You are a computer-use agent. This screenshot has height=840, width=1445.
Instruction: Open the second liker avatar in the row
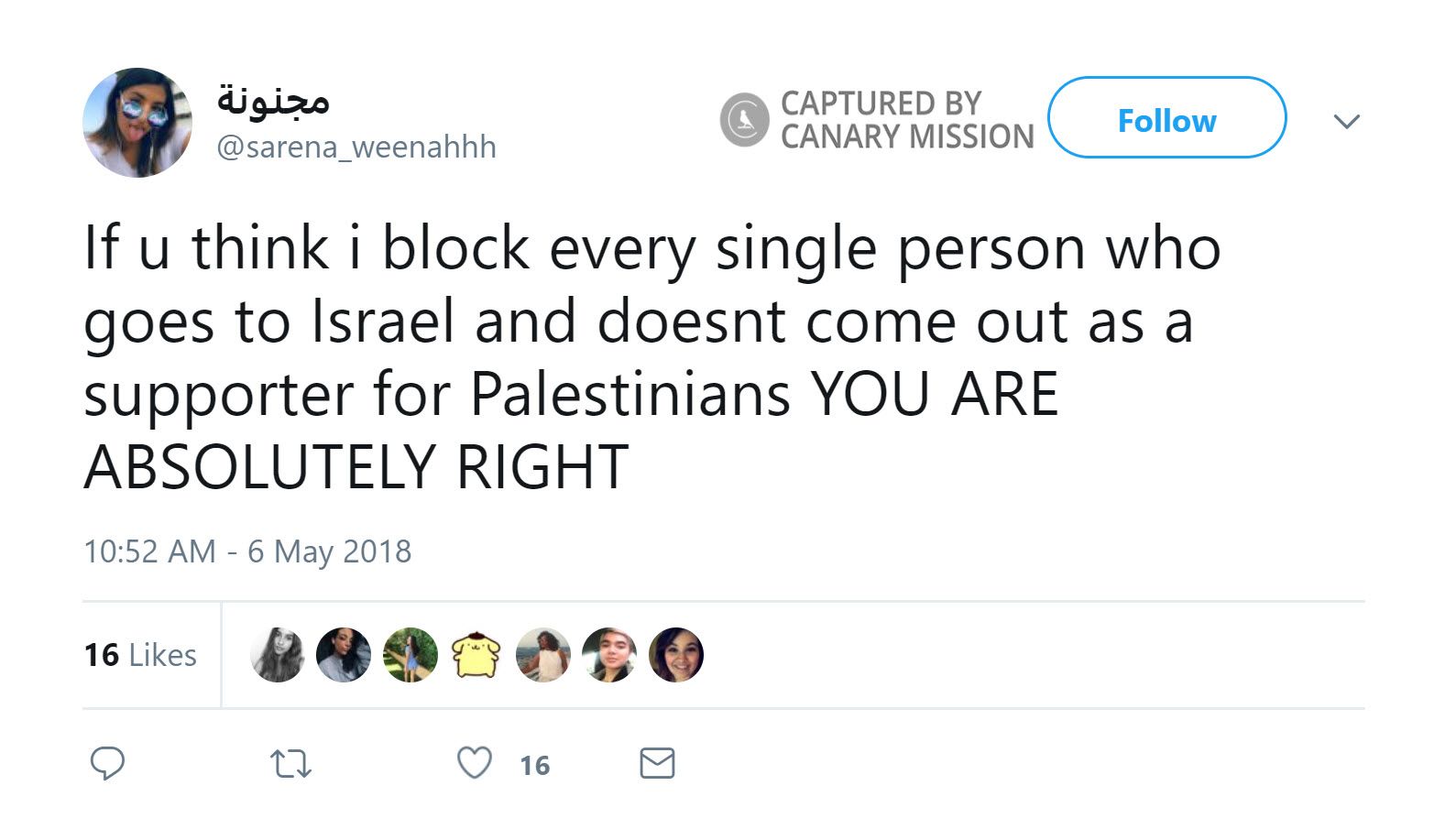pos(344,655)
